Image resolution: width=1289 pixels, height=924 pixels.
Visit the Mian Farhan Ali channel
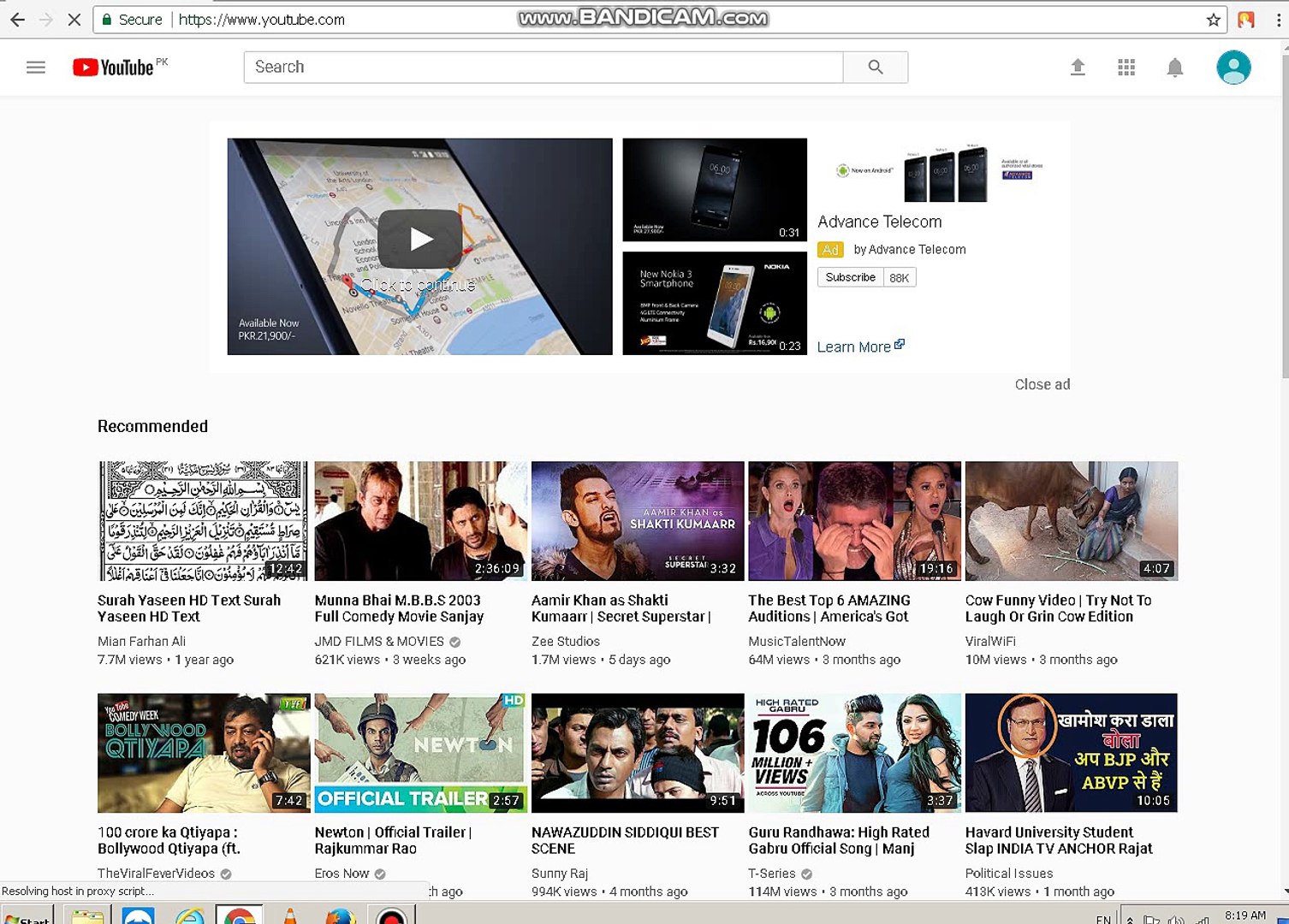(141, 641)
